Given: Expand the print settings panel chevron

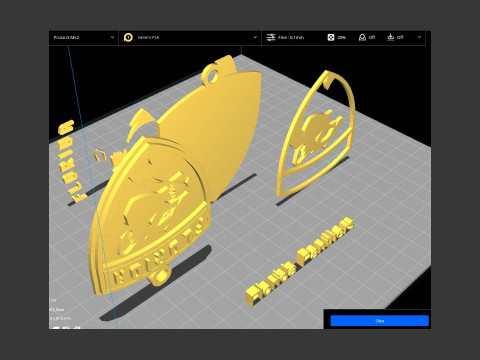Looking at the screenshot, I should pos(419,37).
